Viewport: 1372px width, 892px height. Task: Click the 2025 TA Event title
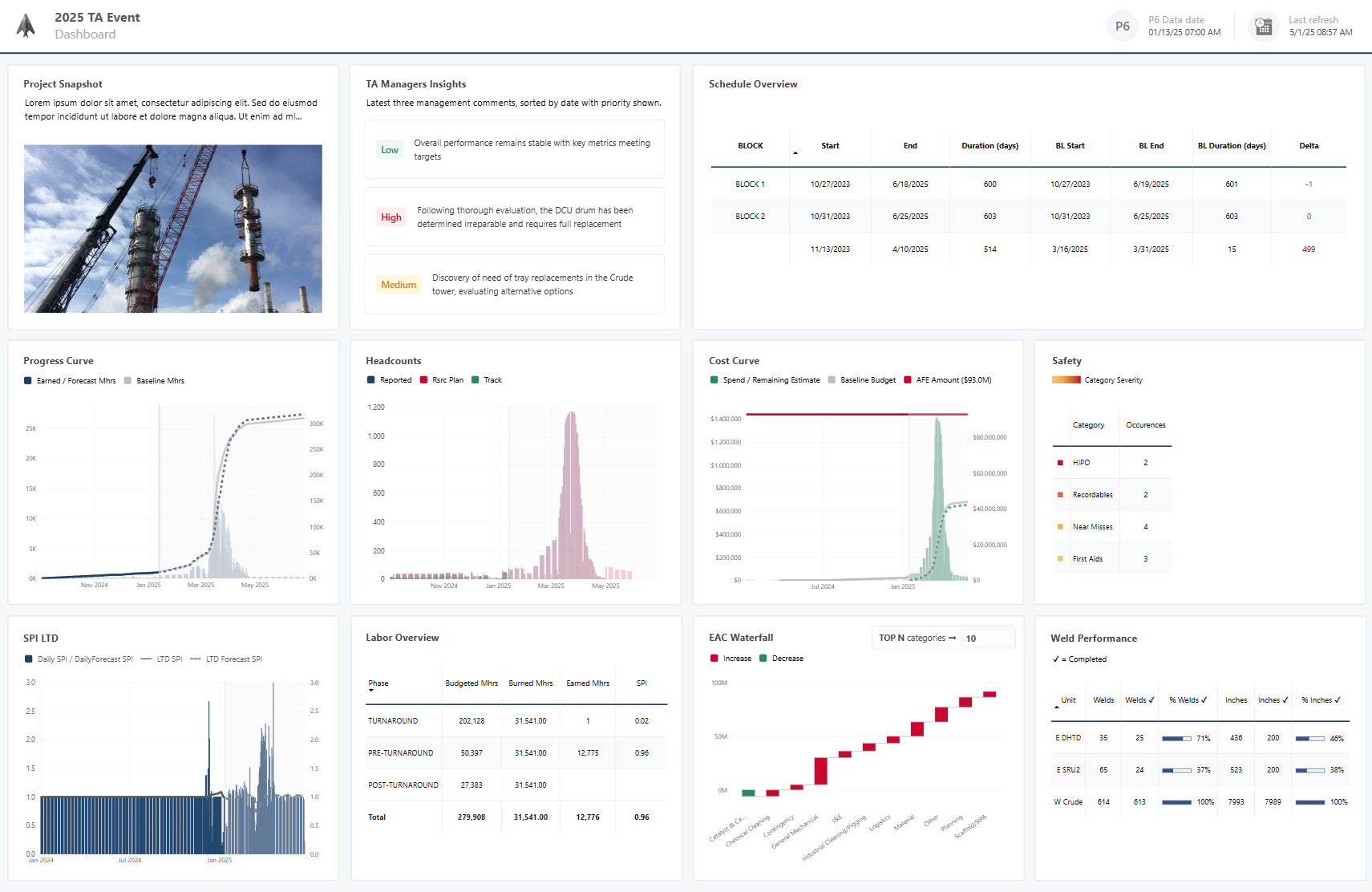coord(97,18)
